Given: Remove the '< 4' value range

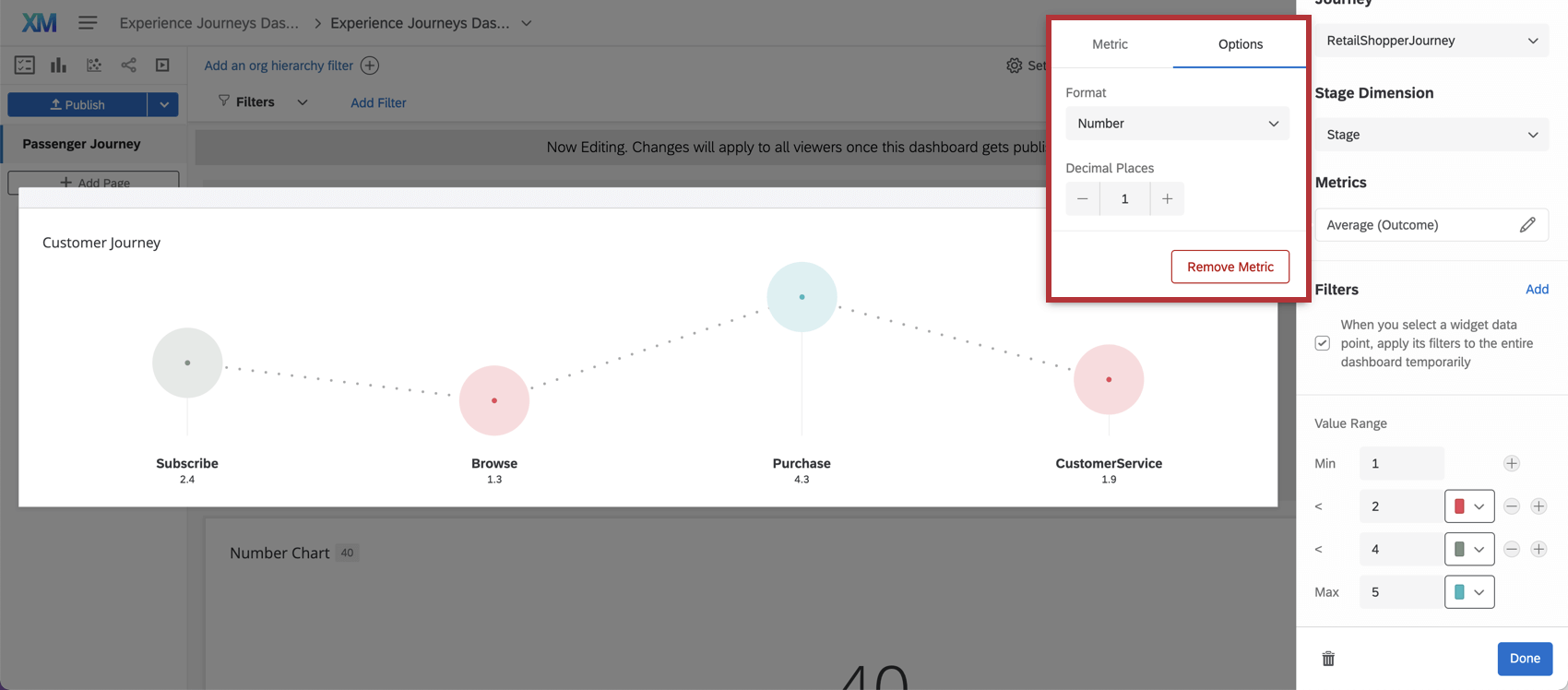Looking at the screenshot, I should tap(1512, 549).
